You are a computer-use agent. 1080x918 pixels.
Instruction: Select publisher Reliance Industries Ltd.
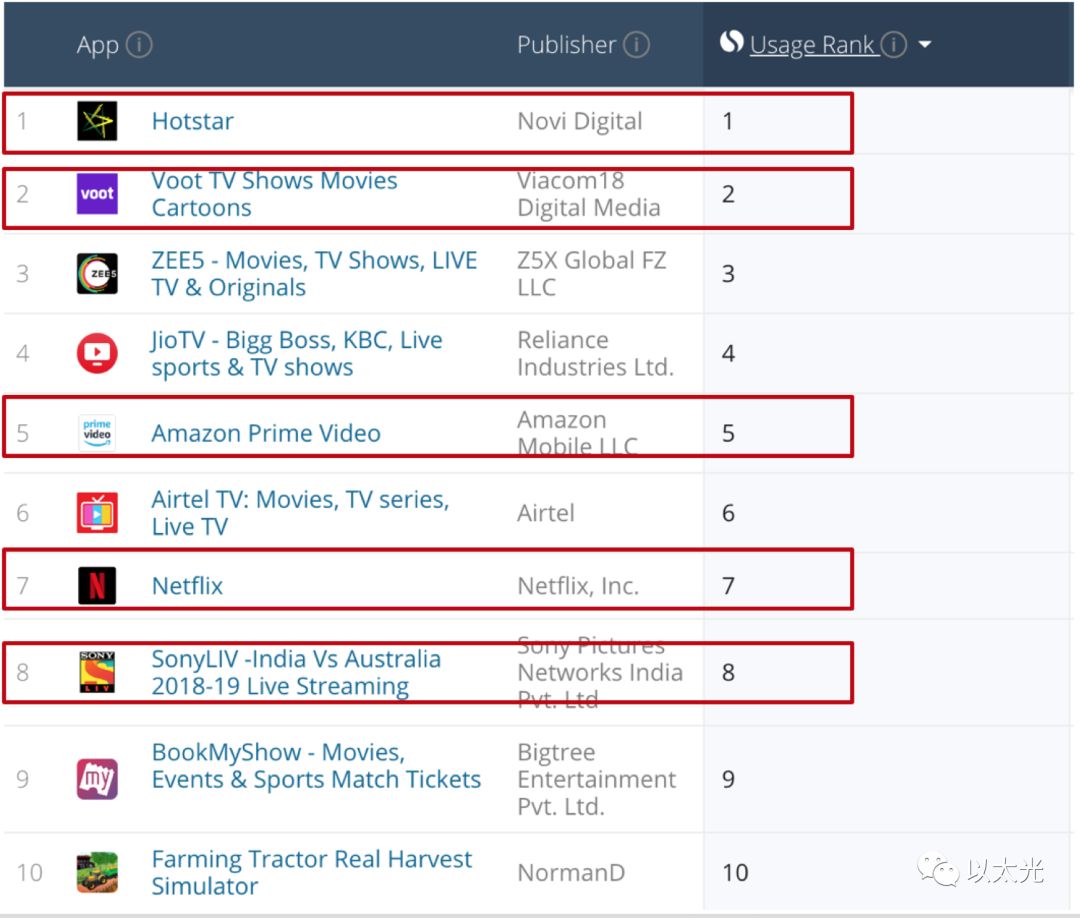click(x=596, y=354)
